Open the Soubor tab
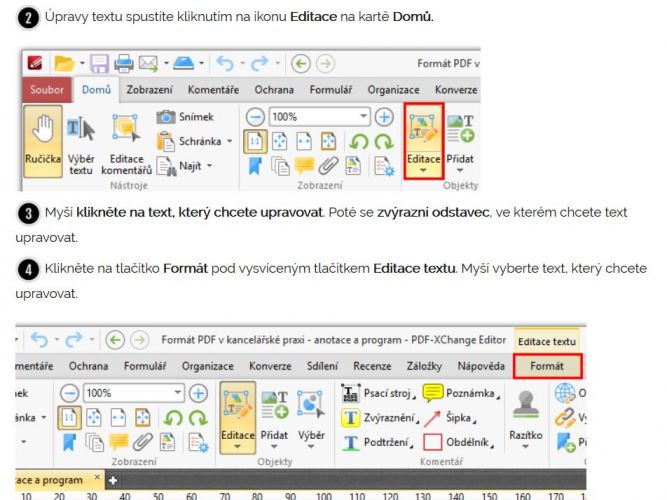Viewport: 667px width, 500px height. click(47, 90)
